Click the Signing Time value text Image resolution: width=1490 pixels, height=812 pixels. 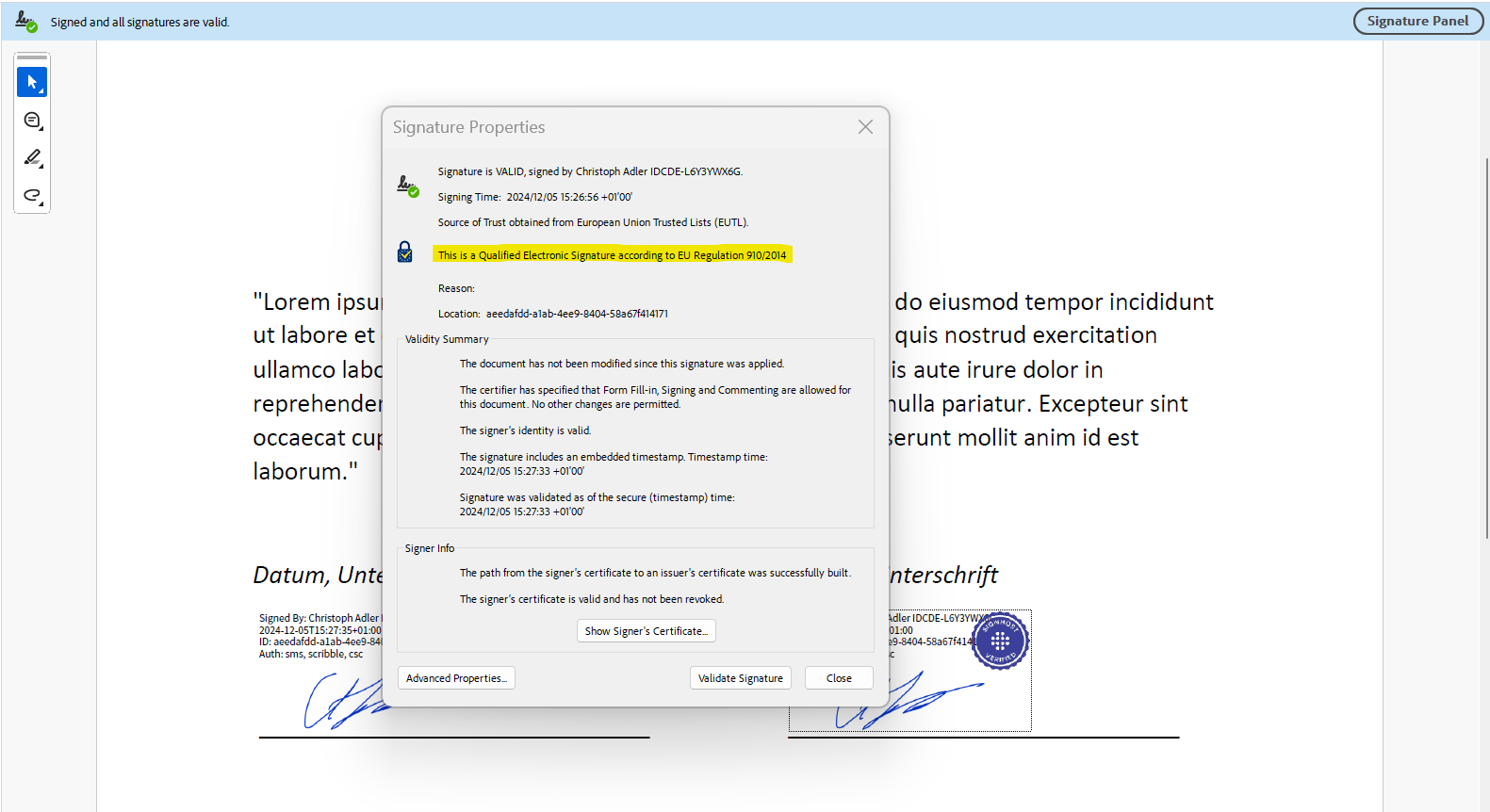click(569, 197)
